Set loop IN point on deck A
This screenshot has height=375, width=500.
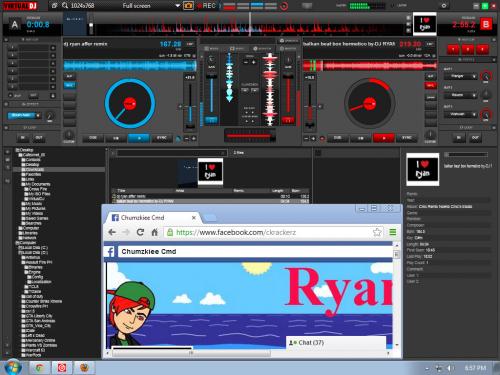23,138
